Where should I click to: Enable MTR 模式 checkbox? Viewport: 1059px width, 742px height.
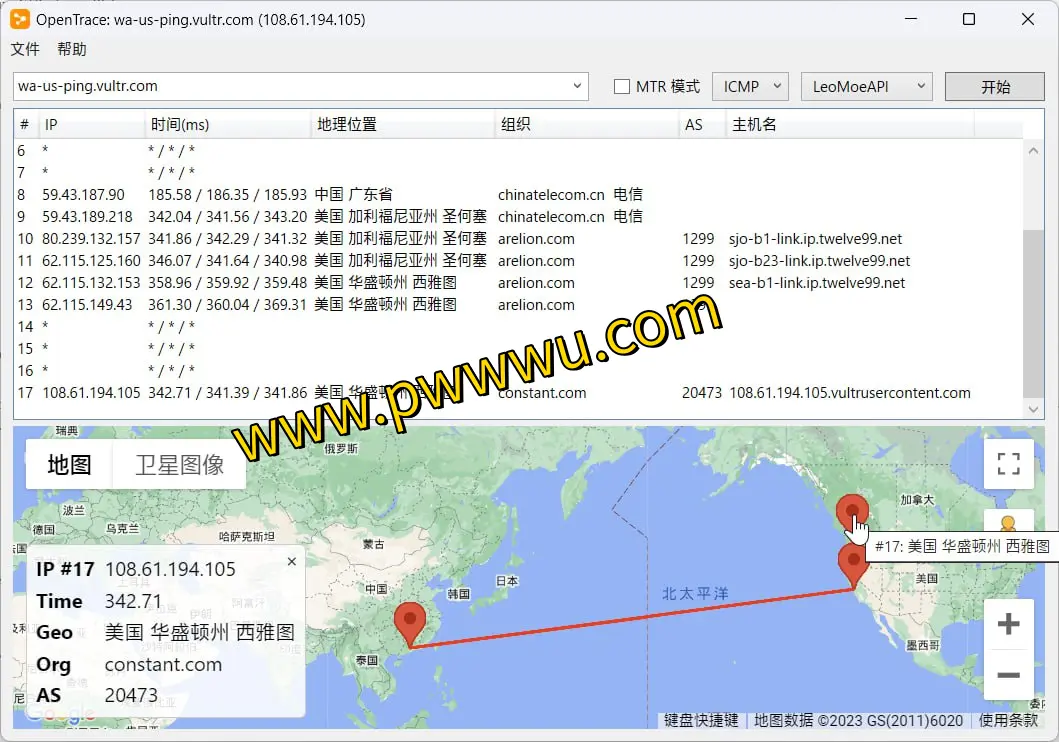coord(620,86)
